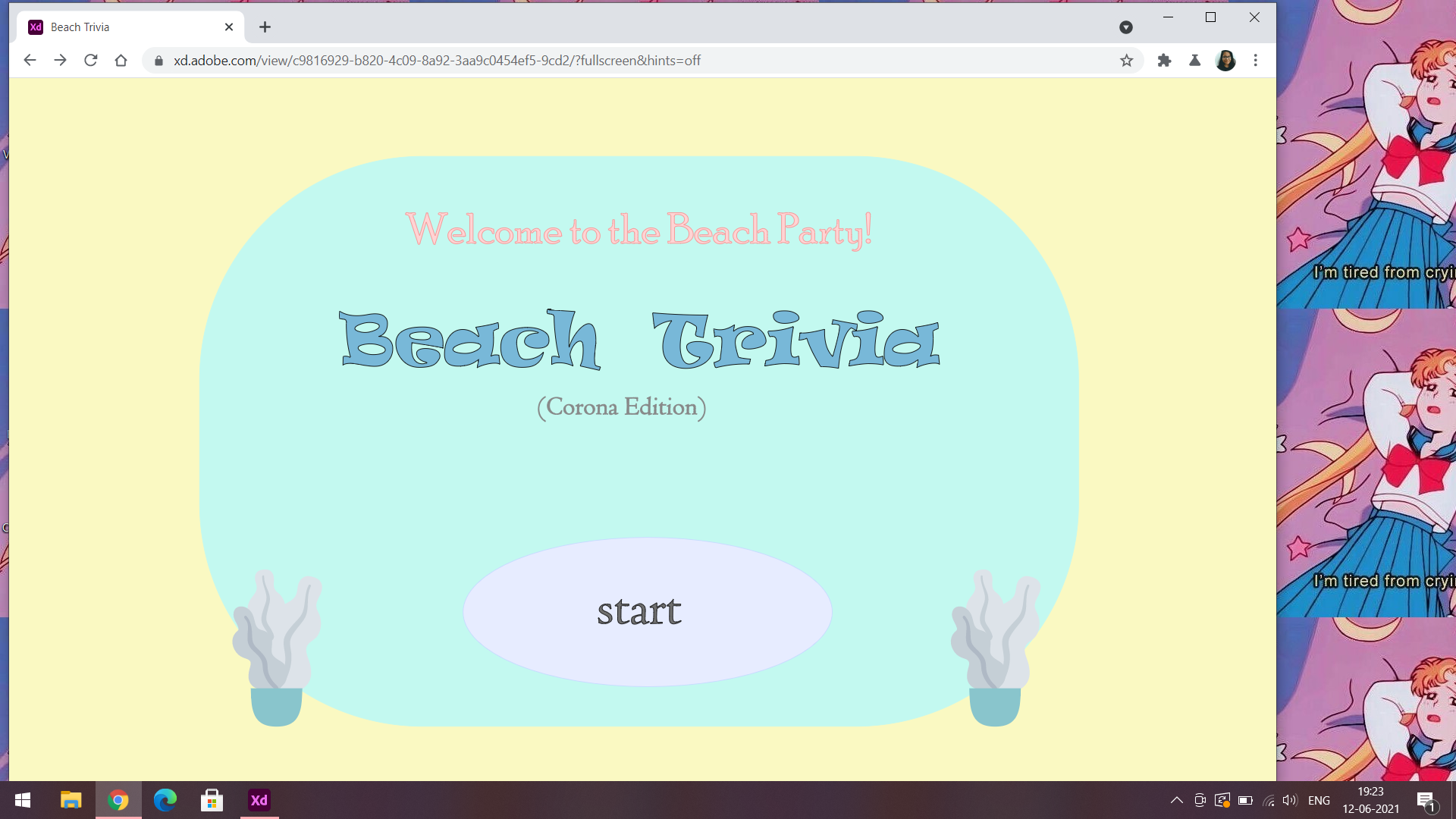The width and height of the screenshot is (1456, 819).
Task: Launch Adobe XD from taskbar
Action: coord(259,800)
